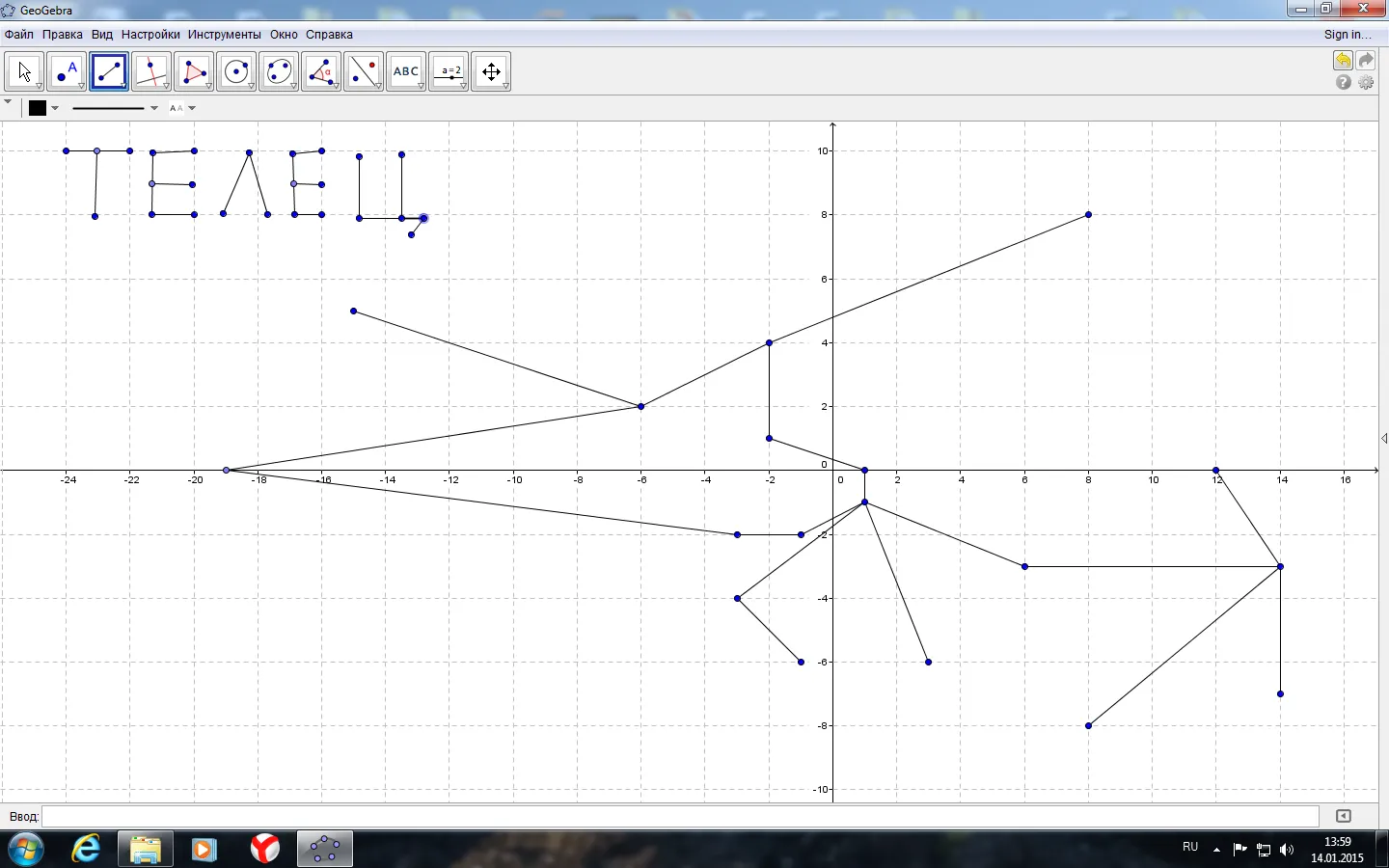Screen dimensions: 1389x868
Task: Select the Polygon tool
Action: tap(194, 72)
